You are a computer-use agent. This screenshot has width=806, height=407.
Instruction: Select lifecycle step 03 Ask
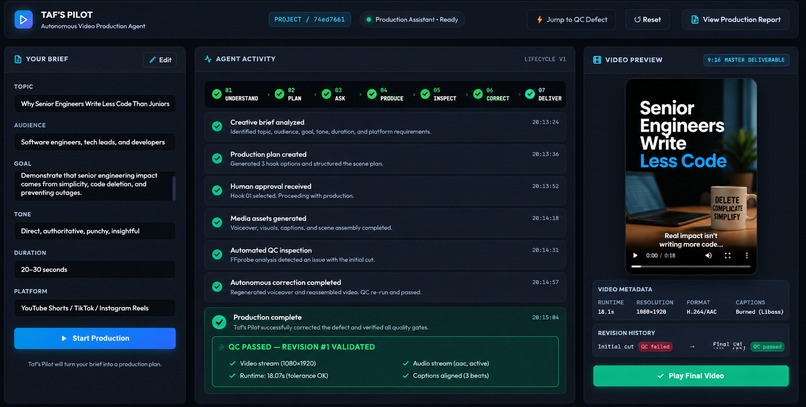pyautogui.click(x=334, y=94)
